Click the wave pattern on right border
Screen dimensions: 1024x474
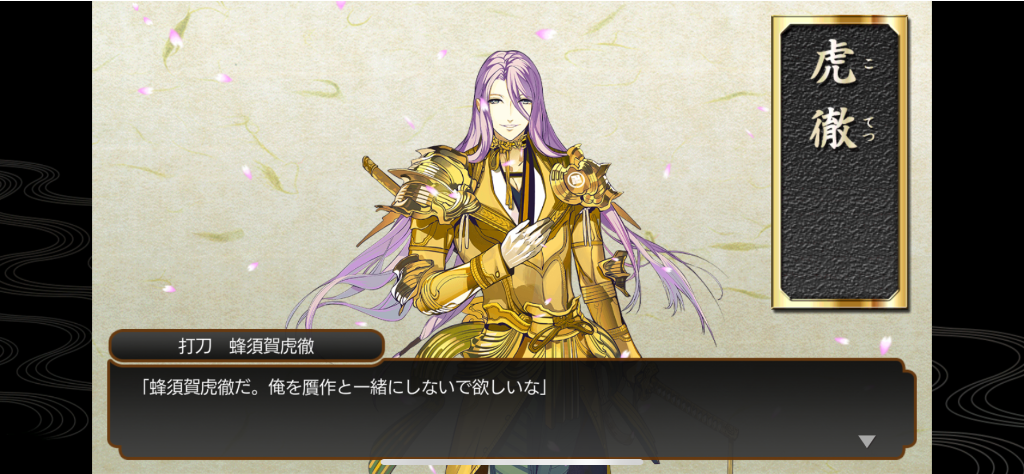pyautogui.click(x=978, y=392)
